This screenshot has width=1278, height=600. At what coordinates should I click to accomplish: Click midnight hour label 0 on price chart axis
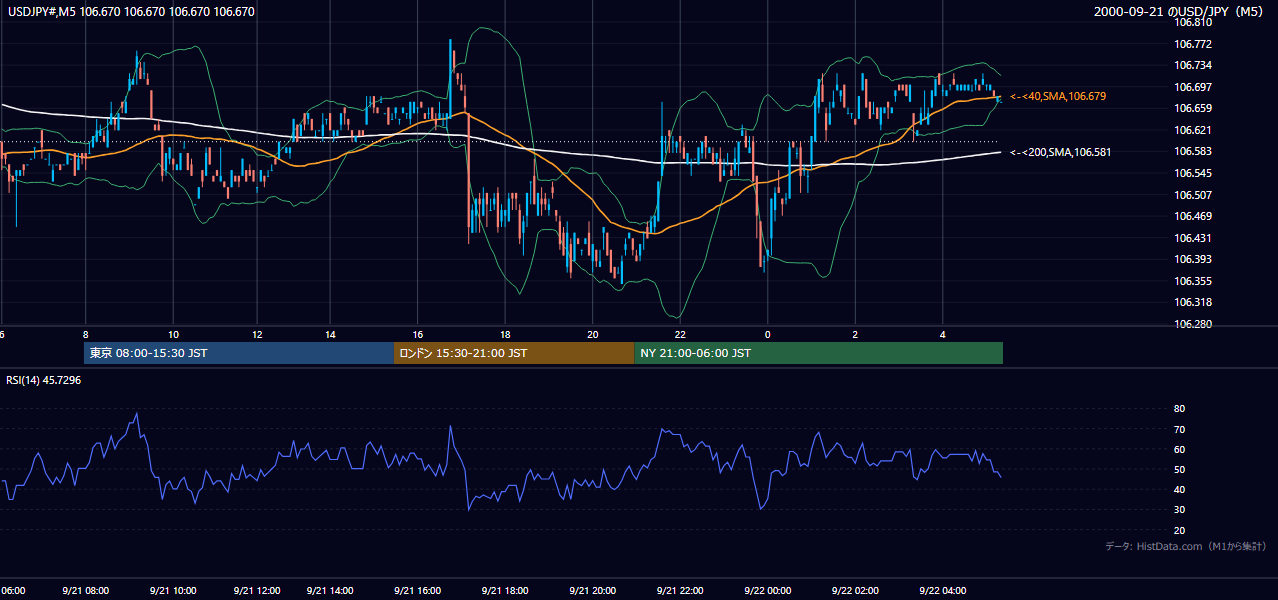767,335
